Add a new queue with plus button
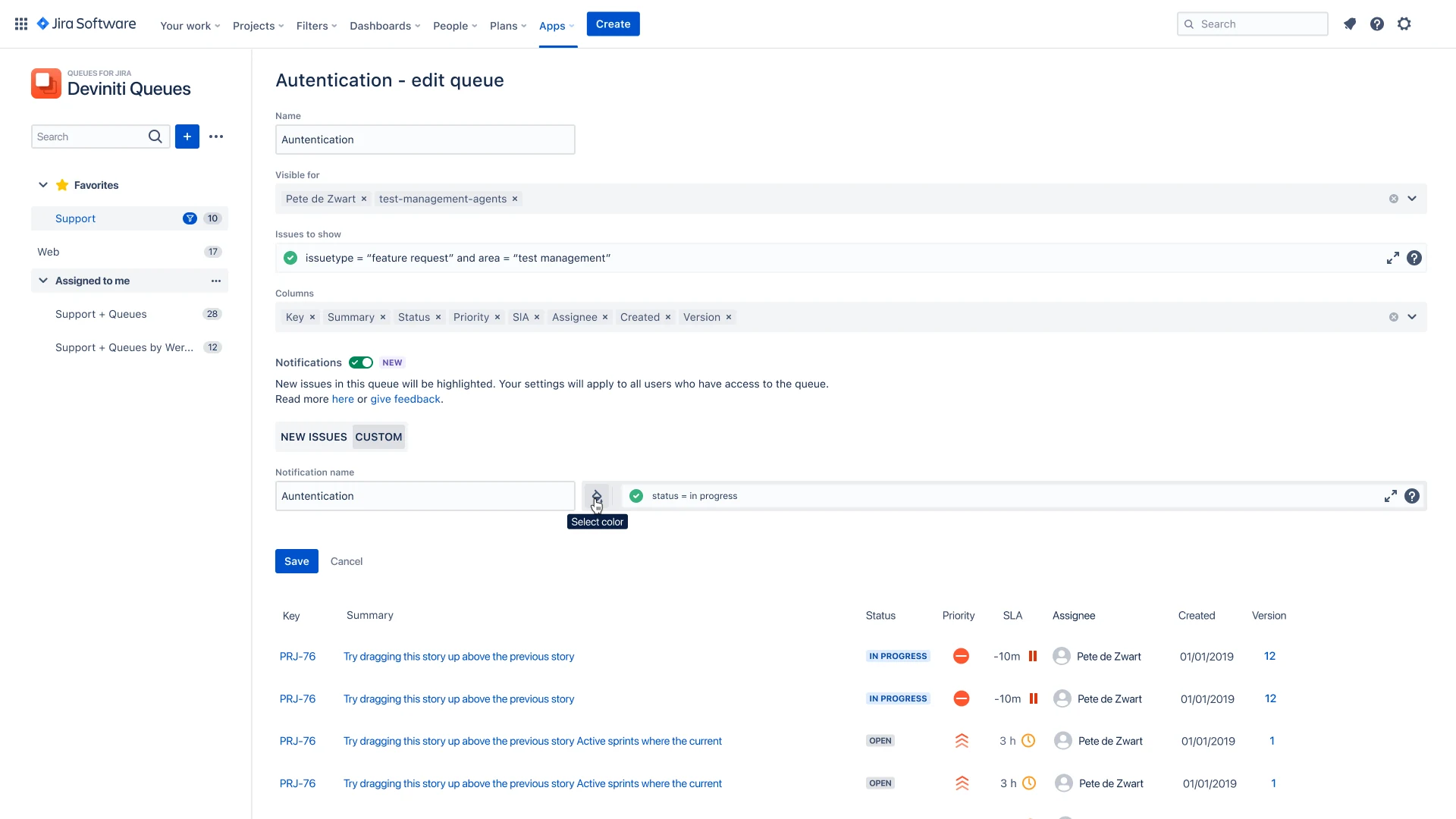The image size is (1456, 819). (x=187, y=136)
